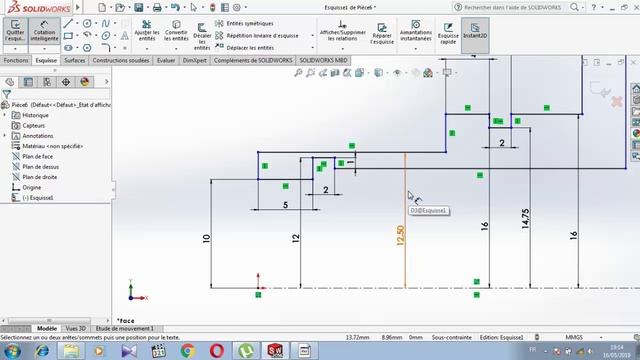Image resolution: width=640 pixels, height=360 pixels.
Task: Switch to the Evaluer tab
Action: (166, 60)
